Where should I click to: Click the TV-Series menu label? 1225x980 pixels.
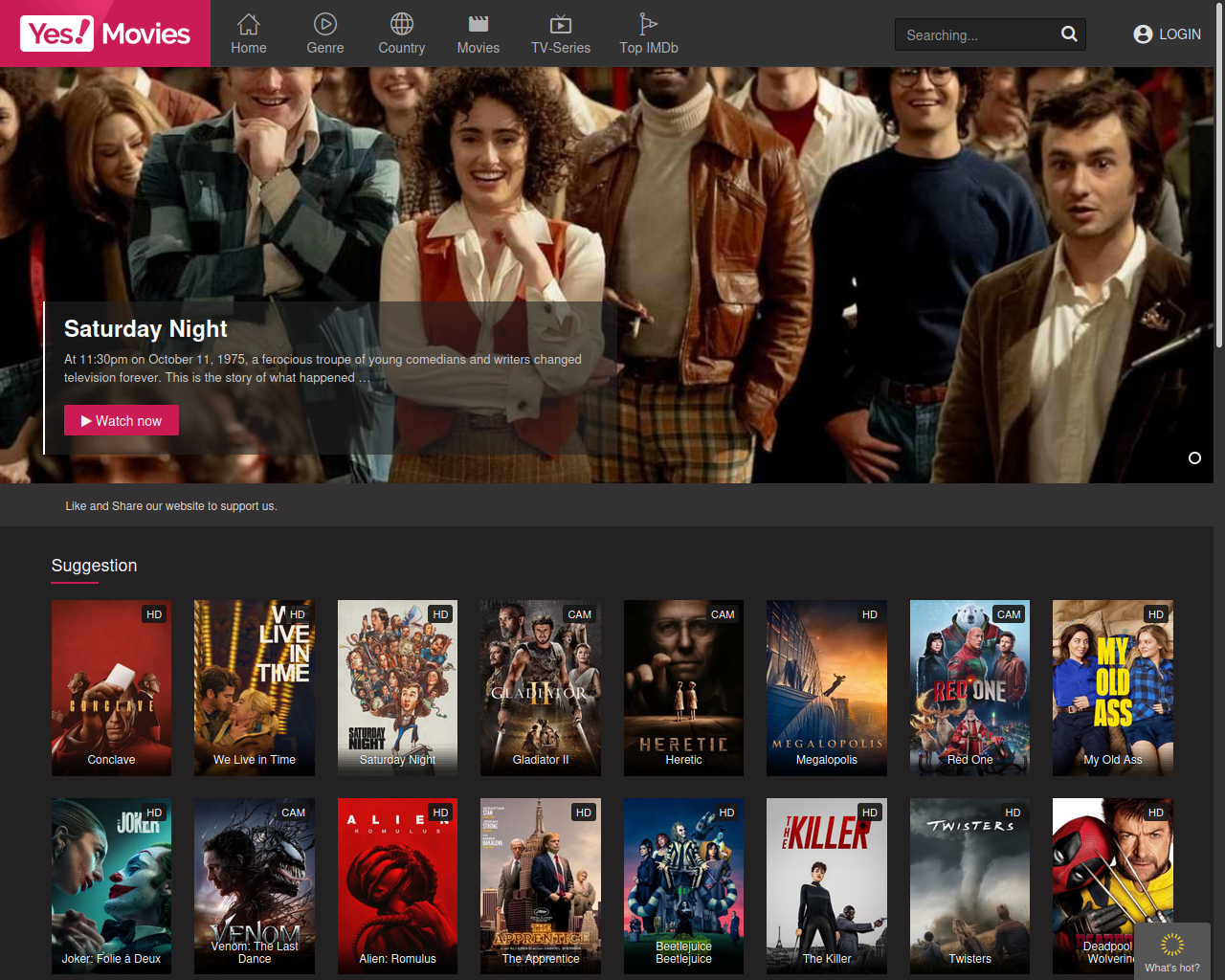tap(561, 48)
